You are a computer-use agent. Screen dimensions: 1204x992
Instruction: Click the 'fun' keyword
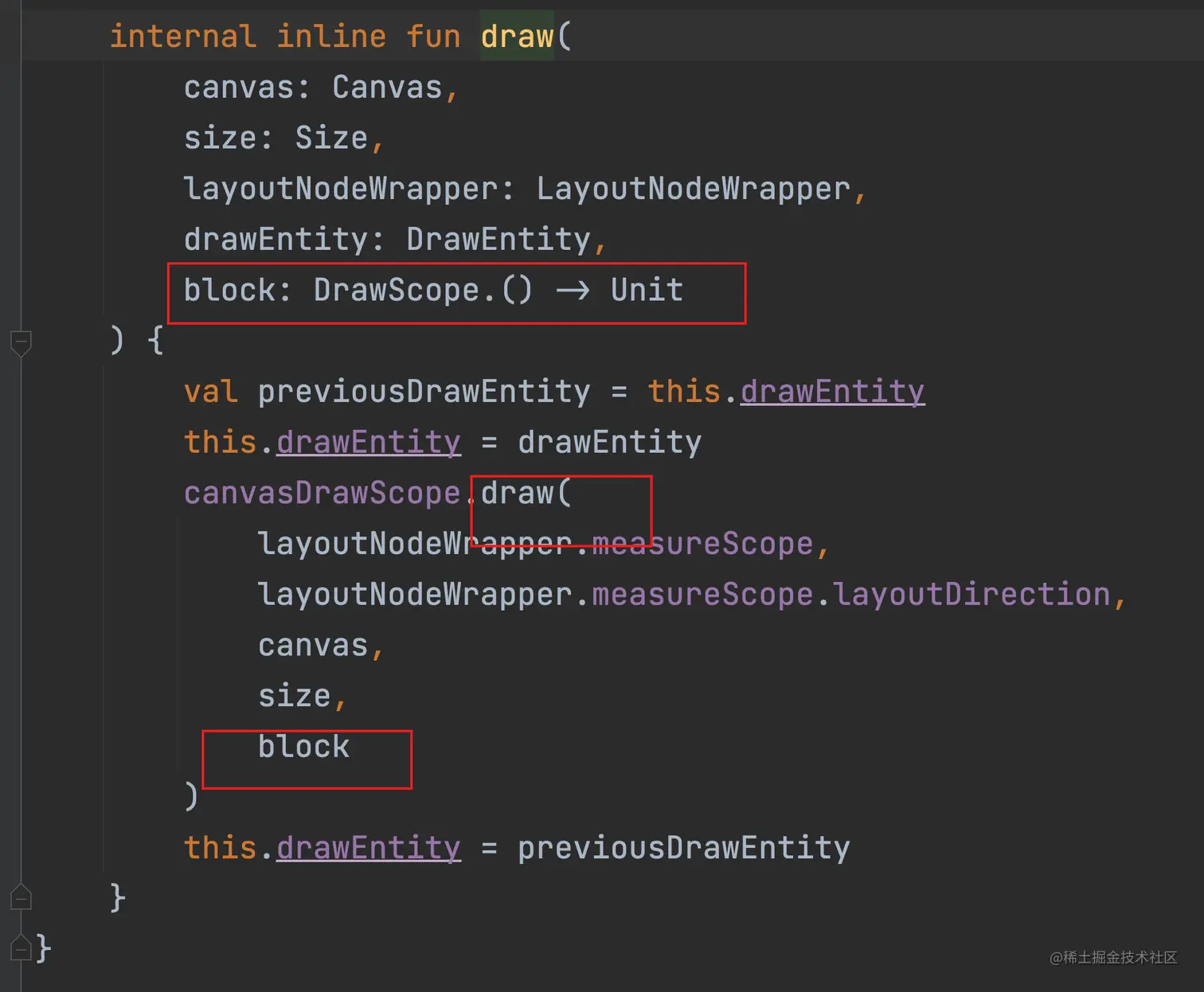[x=433, y=37]
